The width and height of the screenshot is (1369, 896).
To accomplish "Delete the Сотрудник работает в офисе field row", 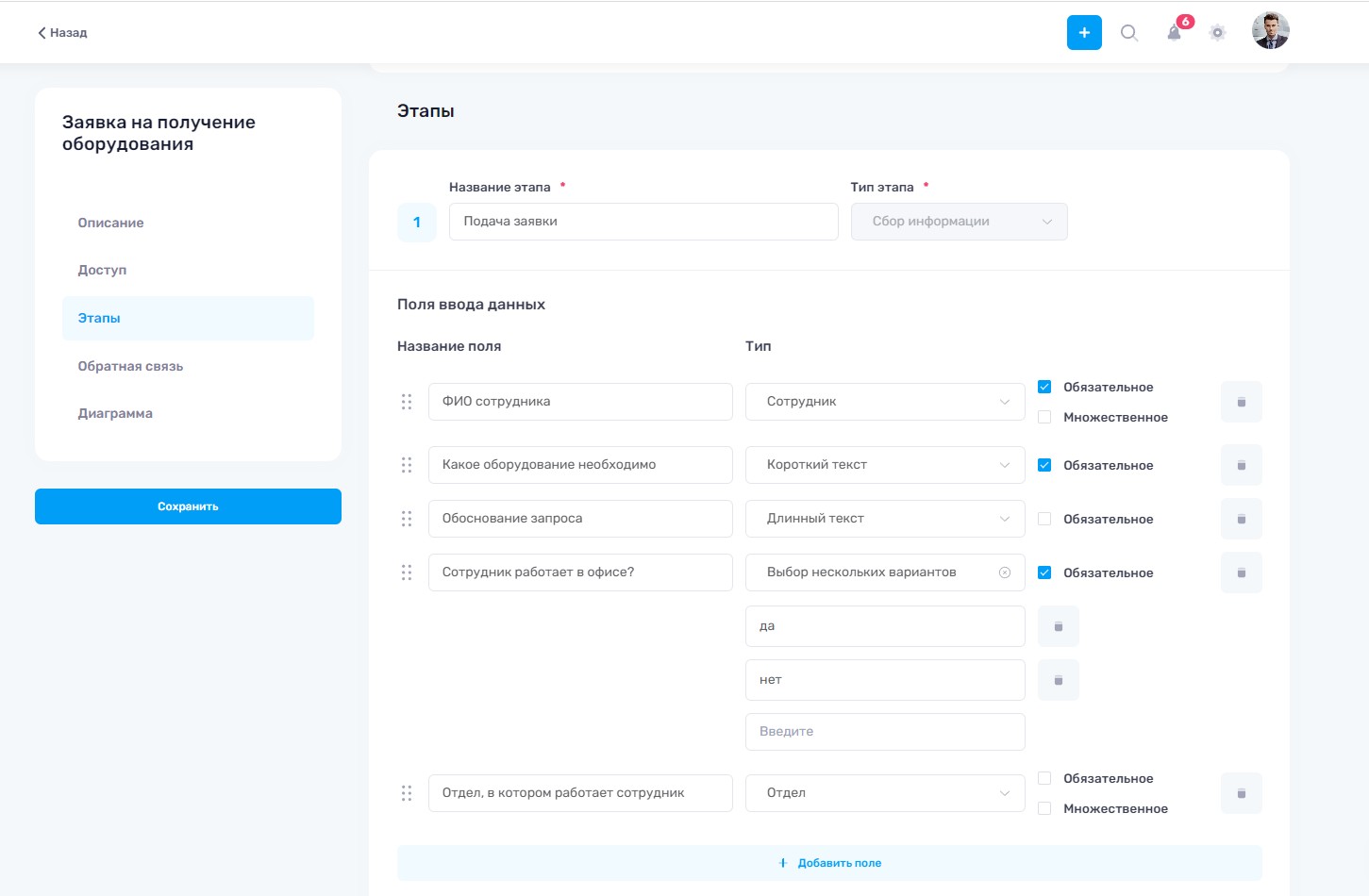I will (1242, 572).
